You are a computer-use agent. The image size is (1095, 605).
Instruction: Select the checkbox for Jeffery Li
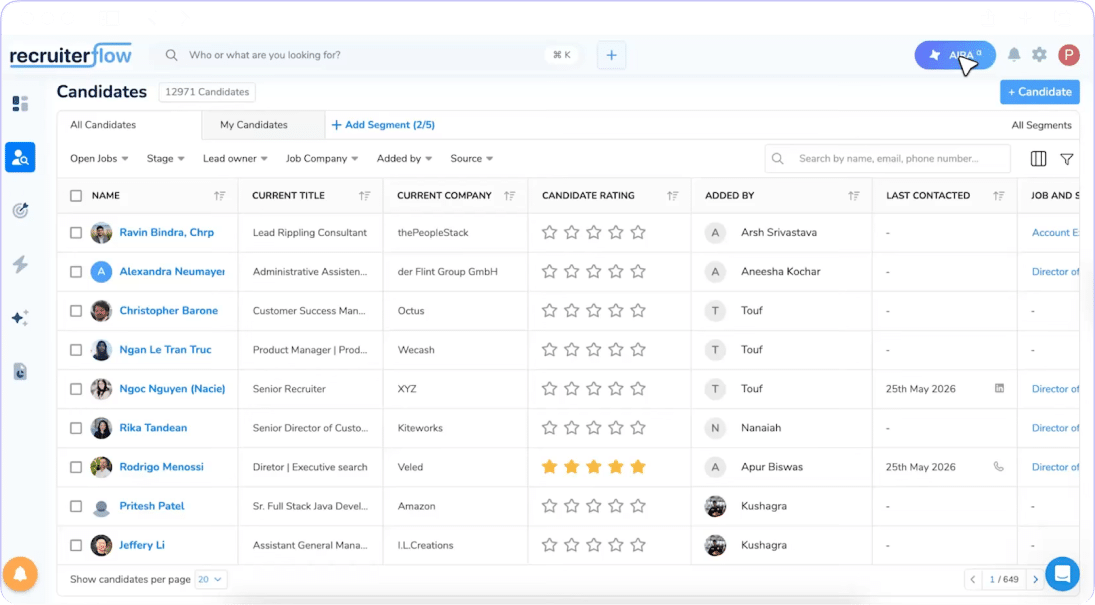tap(76, 546)
